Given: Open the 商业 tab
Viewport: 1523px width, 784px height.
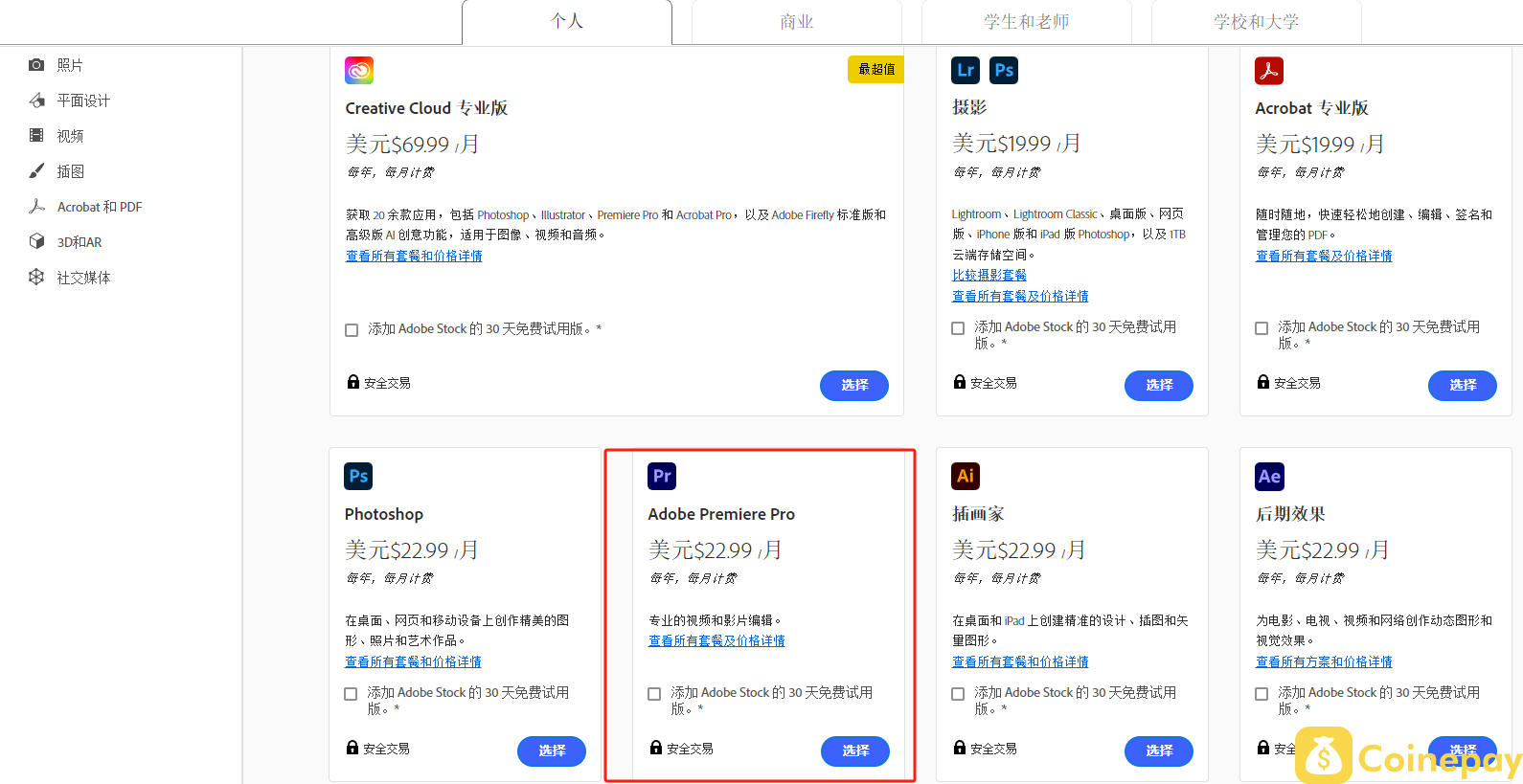Looking at the screenshot, I should (x=797, y=22).
